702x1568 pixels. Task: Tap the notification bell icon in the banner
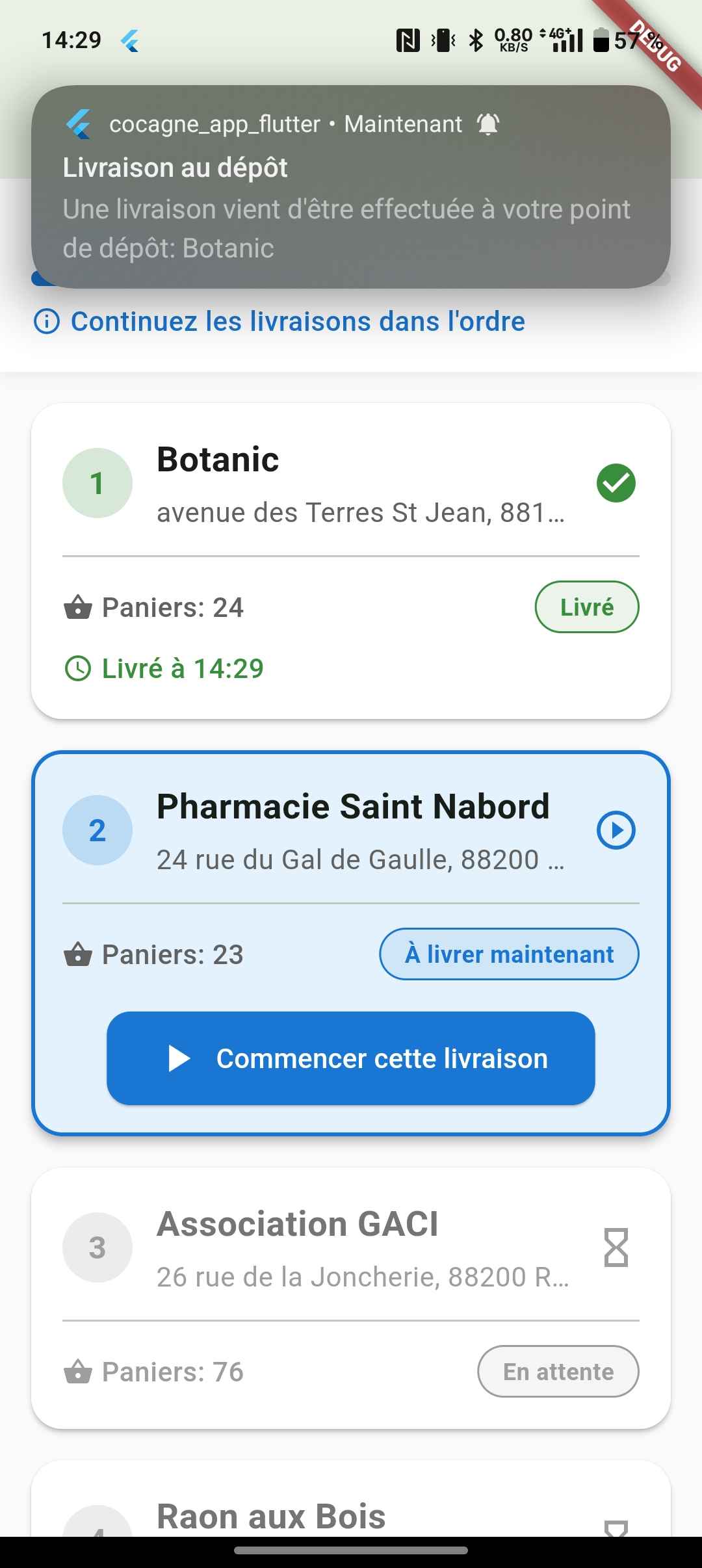click(x=488, y=124)
